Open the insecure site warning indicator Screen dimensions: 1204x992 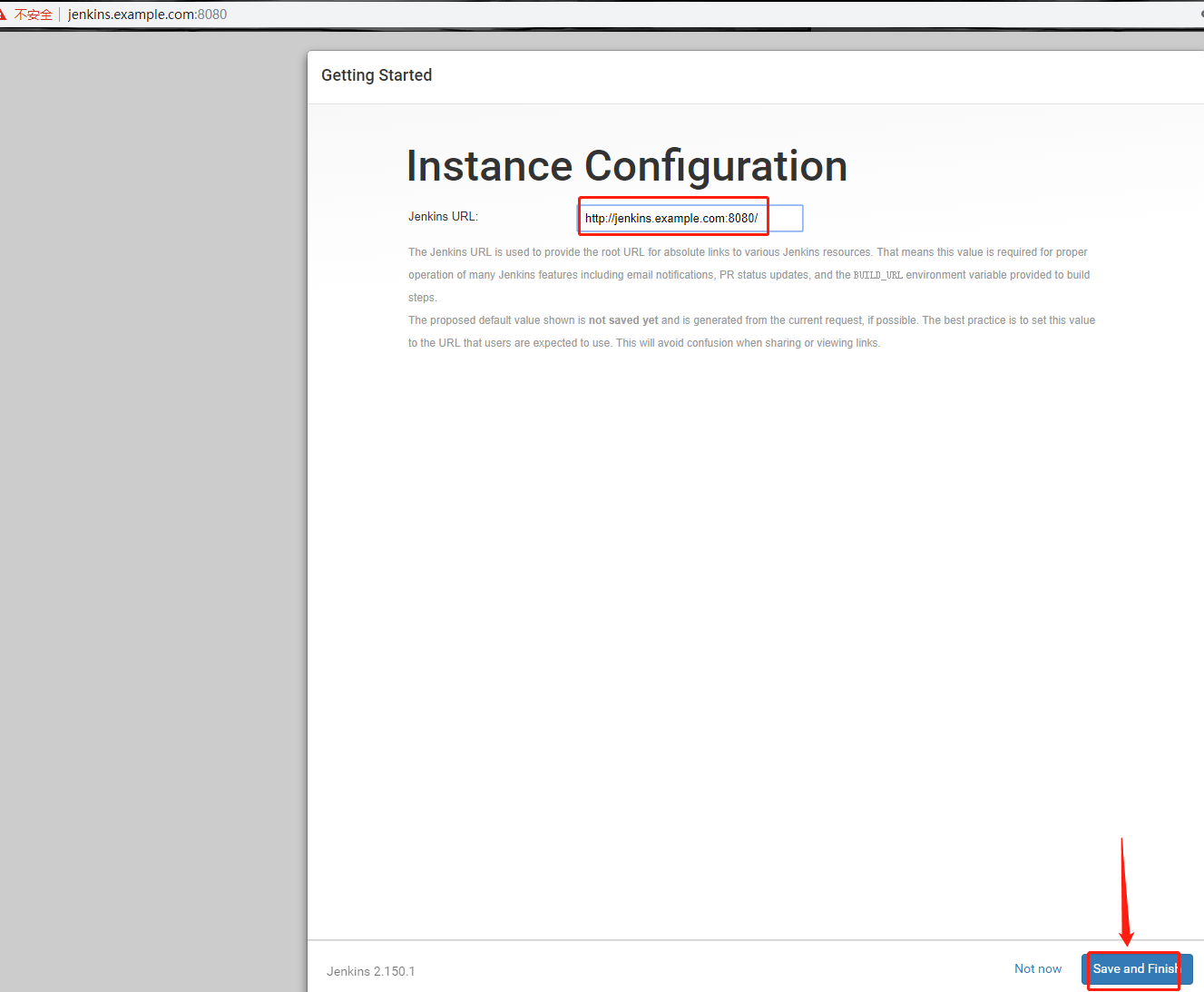point(27,15)
